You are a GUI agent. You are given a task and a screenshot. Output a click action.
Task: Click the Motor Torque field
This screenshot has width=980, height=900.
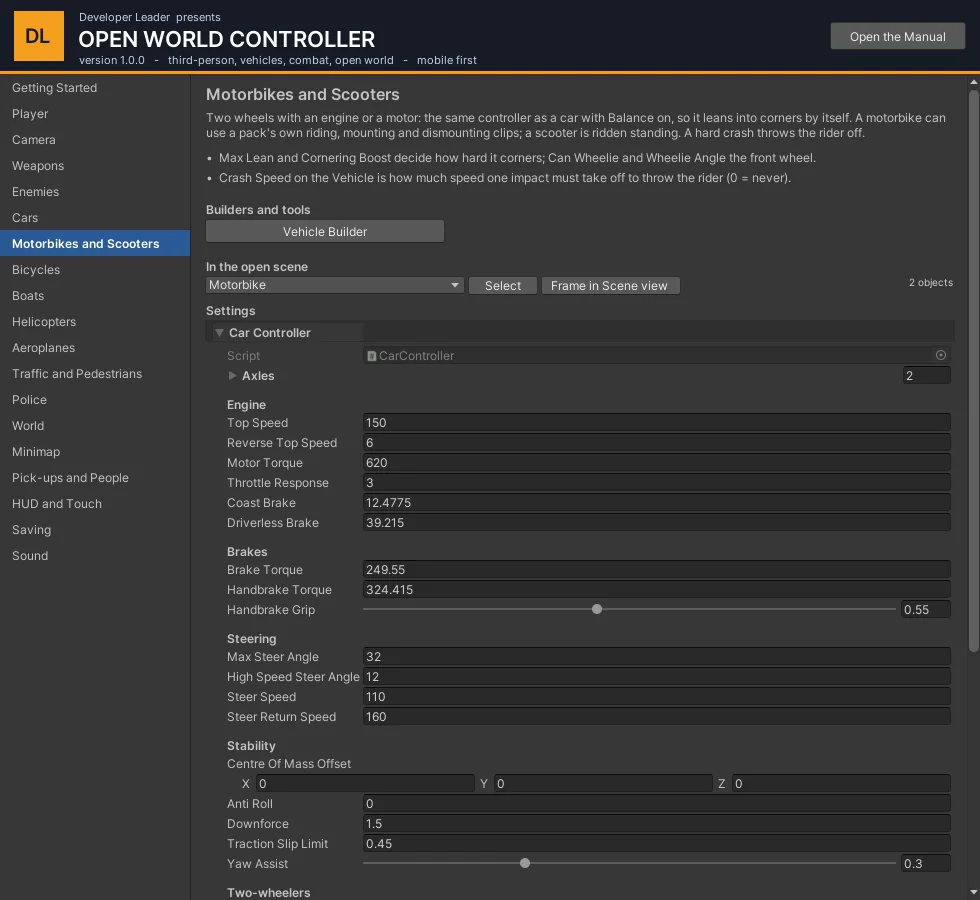(656, 462)
